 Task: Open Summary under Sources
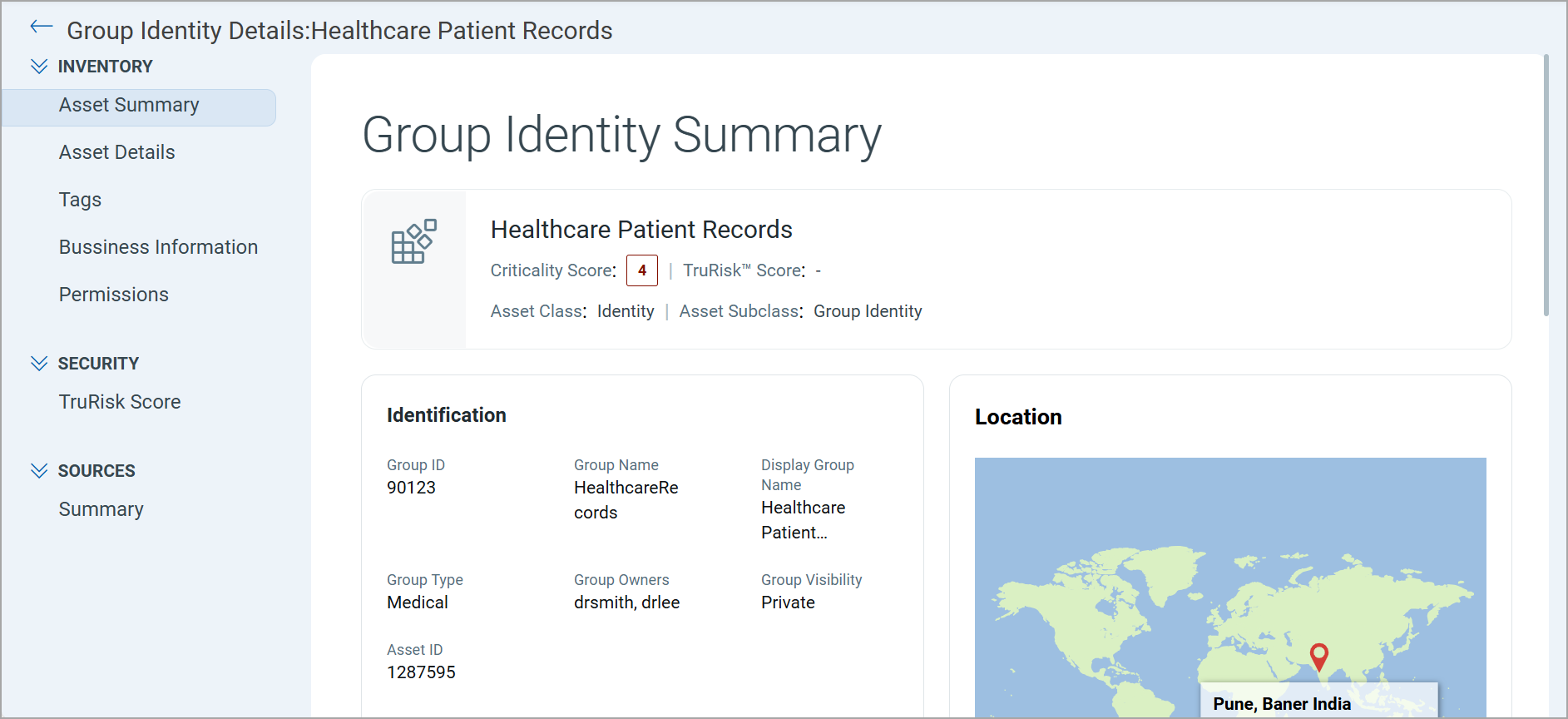point(101,510)
